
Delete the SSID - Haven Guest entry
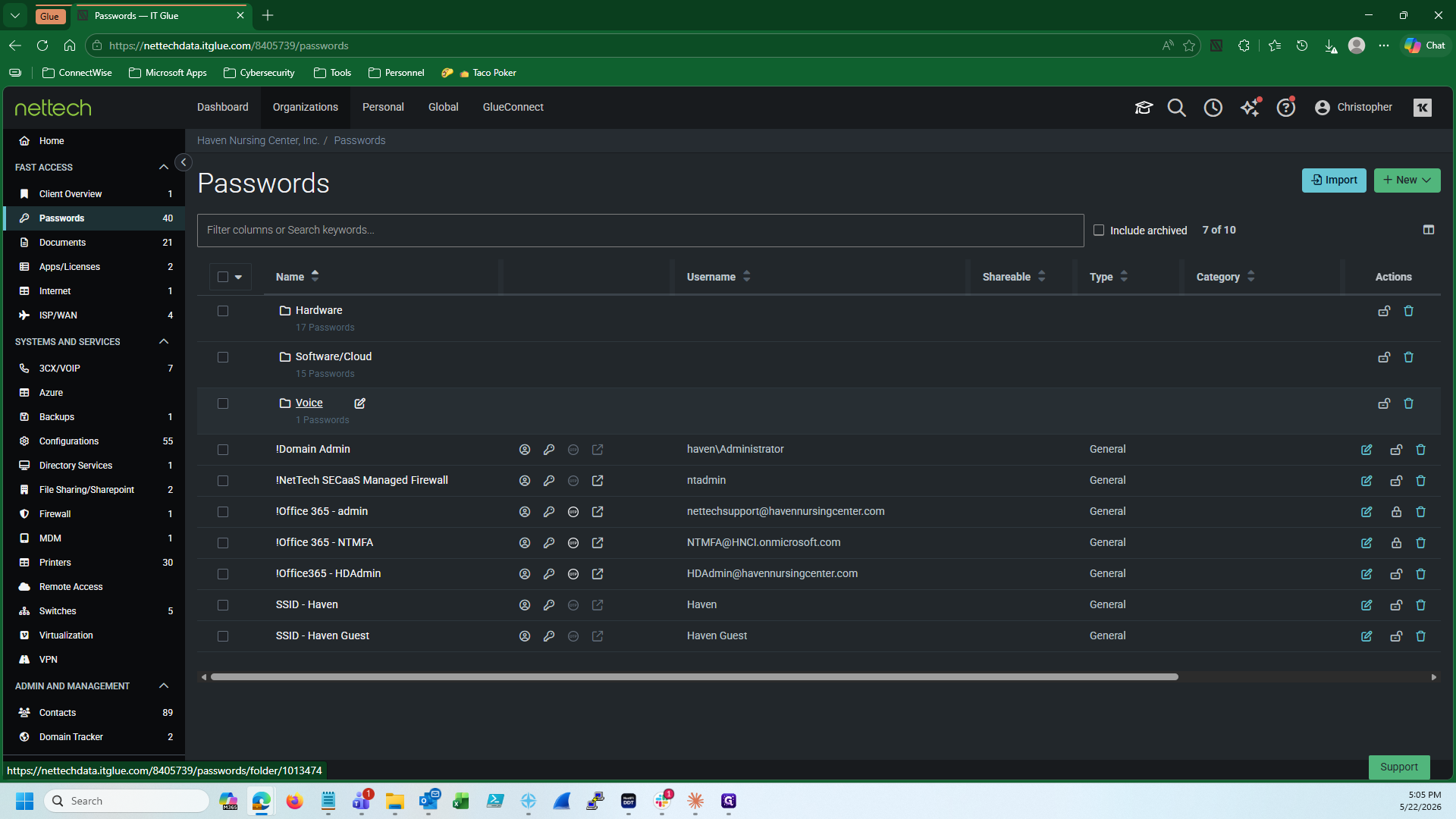[1420, 636]
